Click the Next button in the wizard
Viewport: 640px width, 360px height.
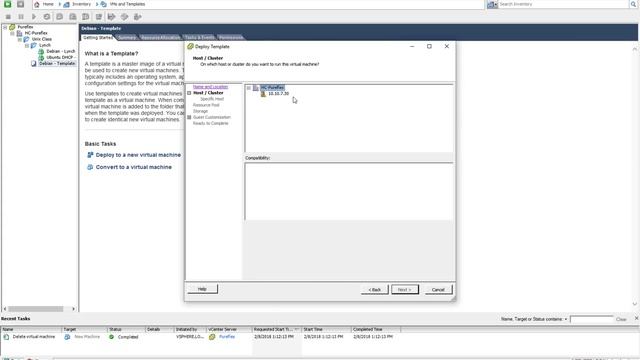[x=405, y=289]
